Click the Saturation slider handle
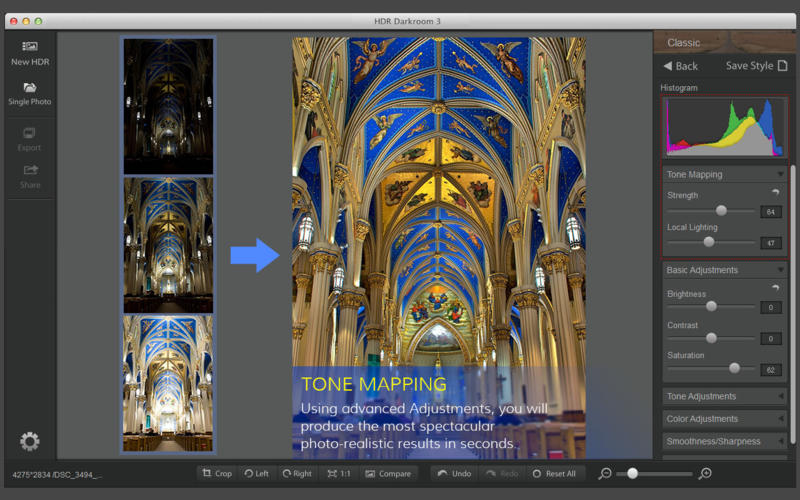The image size is (800, 500). (735, 368)
